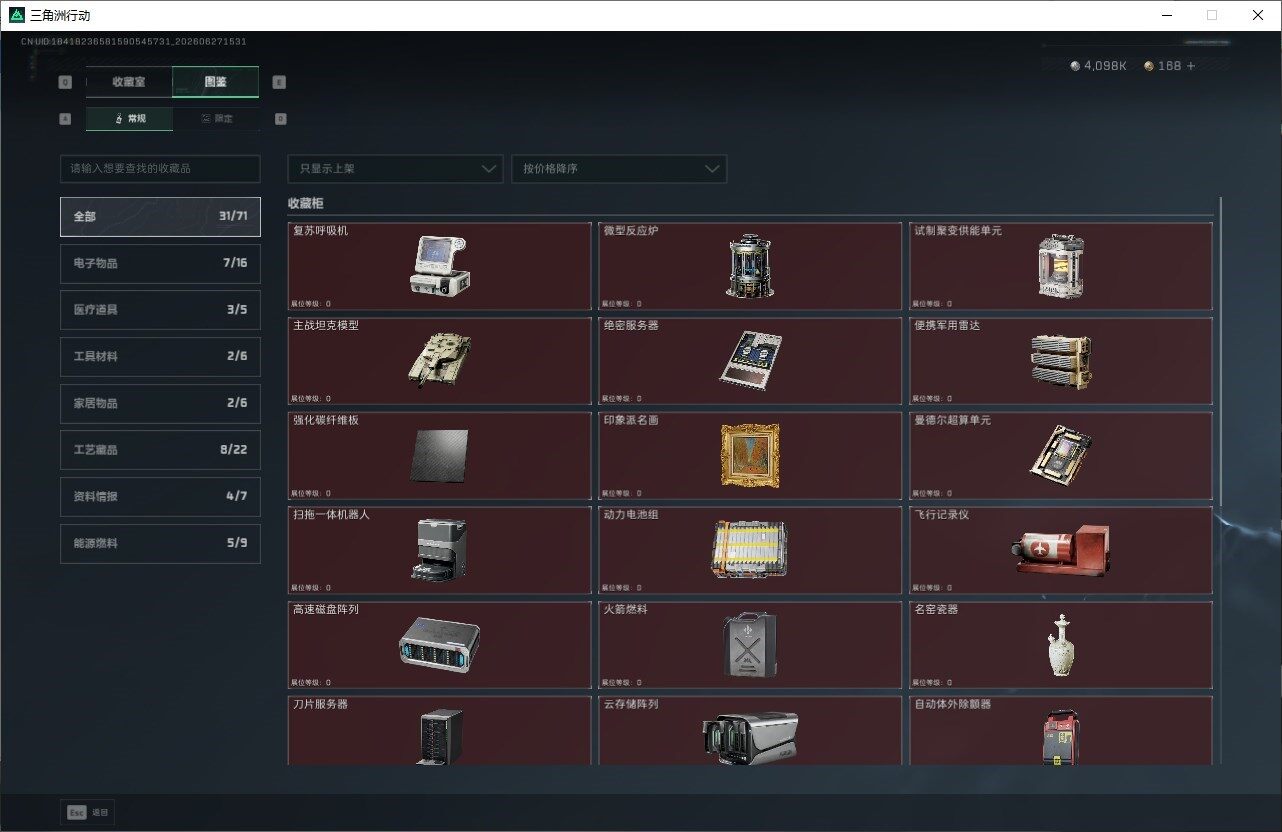Click the 复苏呼吸机 item name label
The height and width of the screenshot is (832, 1282).
click(x=320, y=231)
